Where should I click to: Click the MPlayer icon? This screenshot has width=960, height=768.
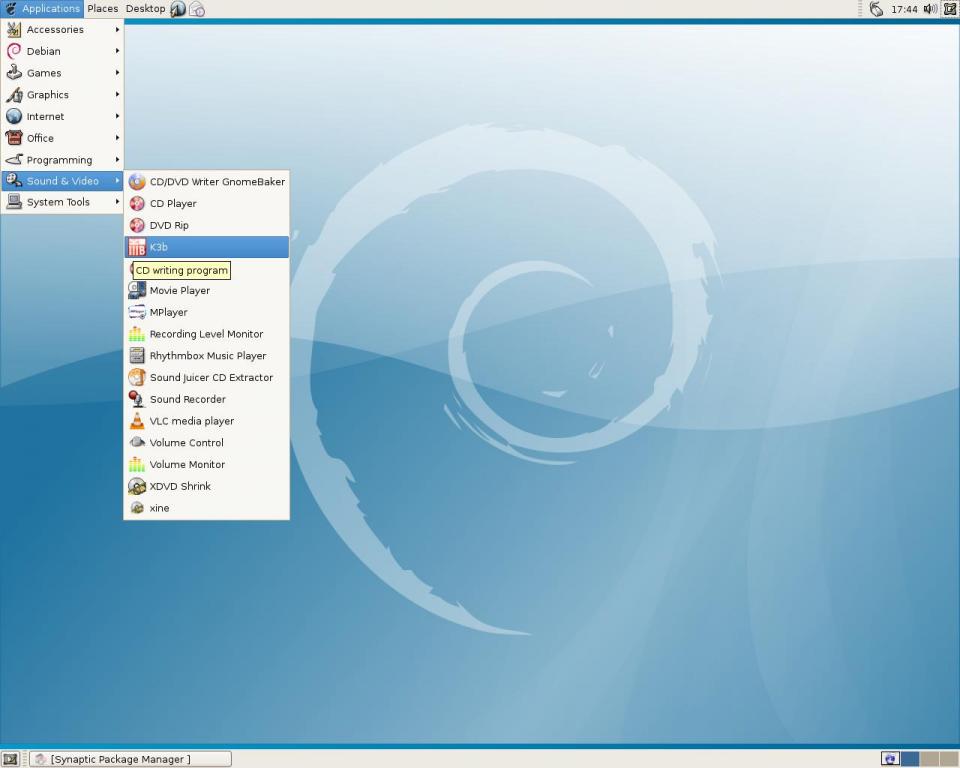pos(137,312)
